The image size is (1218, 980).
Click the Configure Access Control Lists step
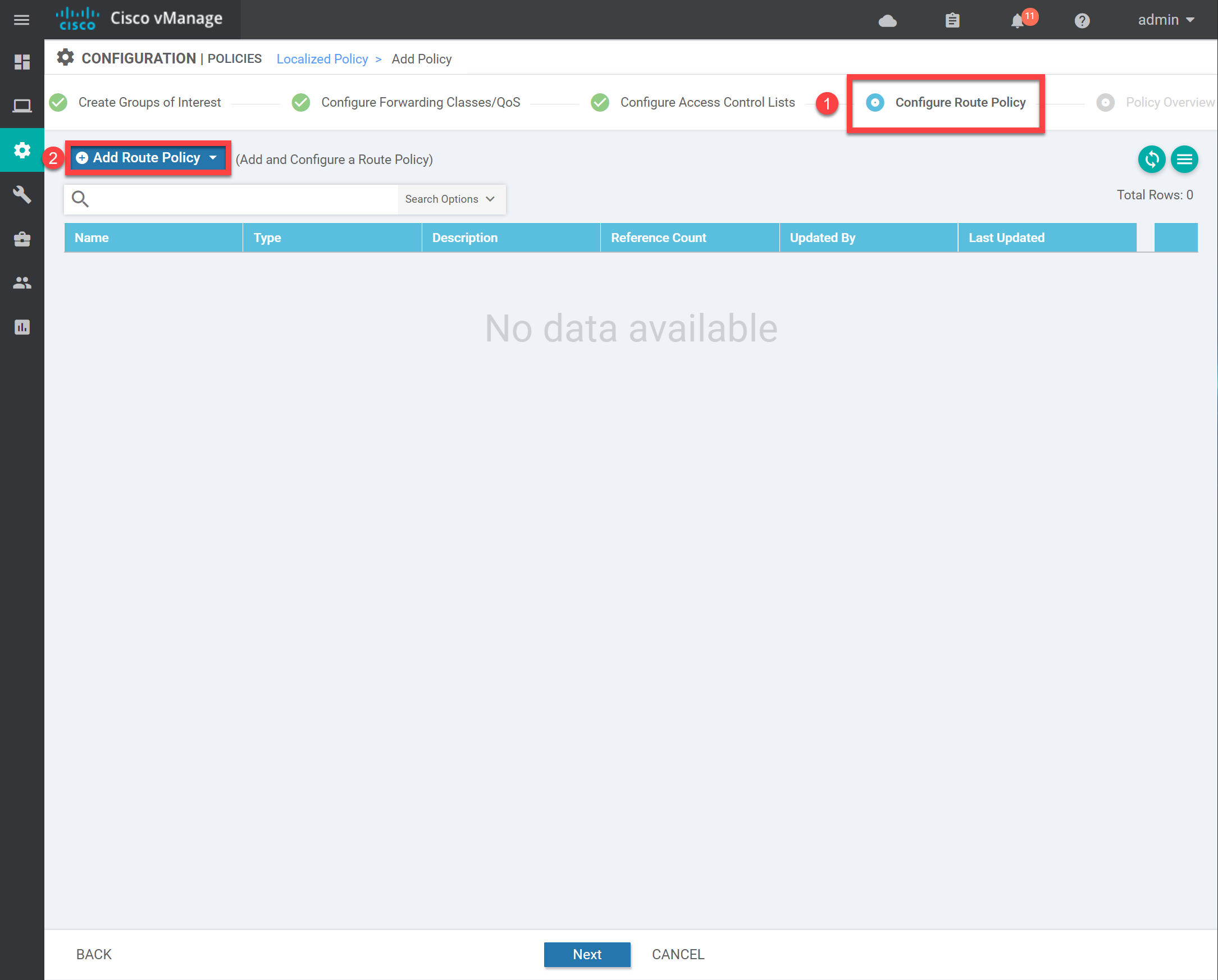[707, 100]
